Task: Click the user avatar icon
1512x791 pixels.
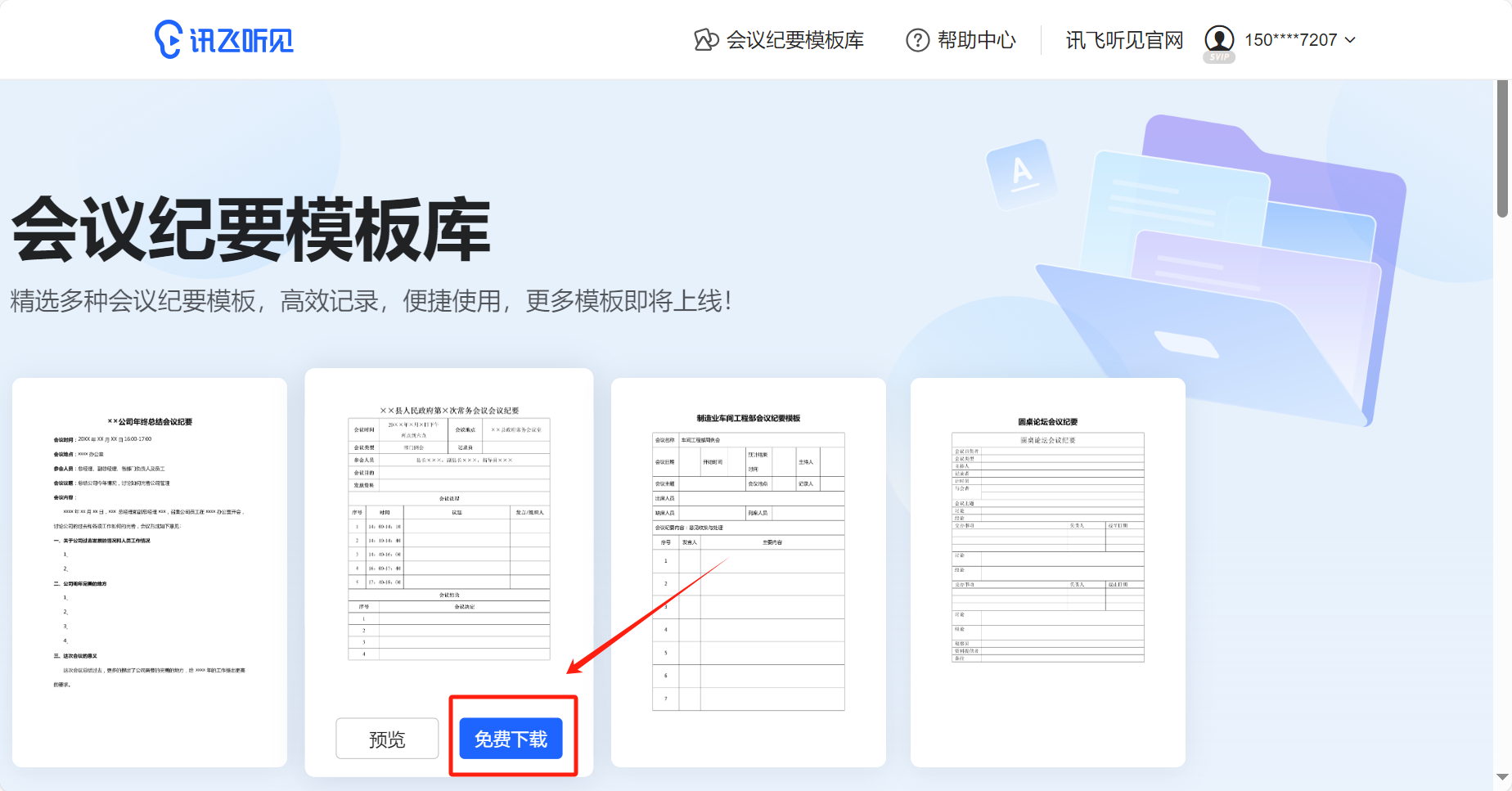Action: pyautogui.click(x=1218, y=38)
